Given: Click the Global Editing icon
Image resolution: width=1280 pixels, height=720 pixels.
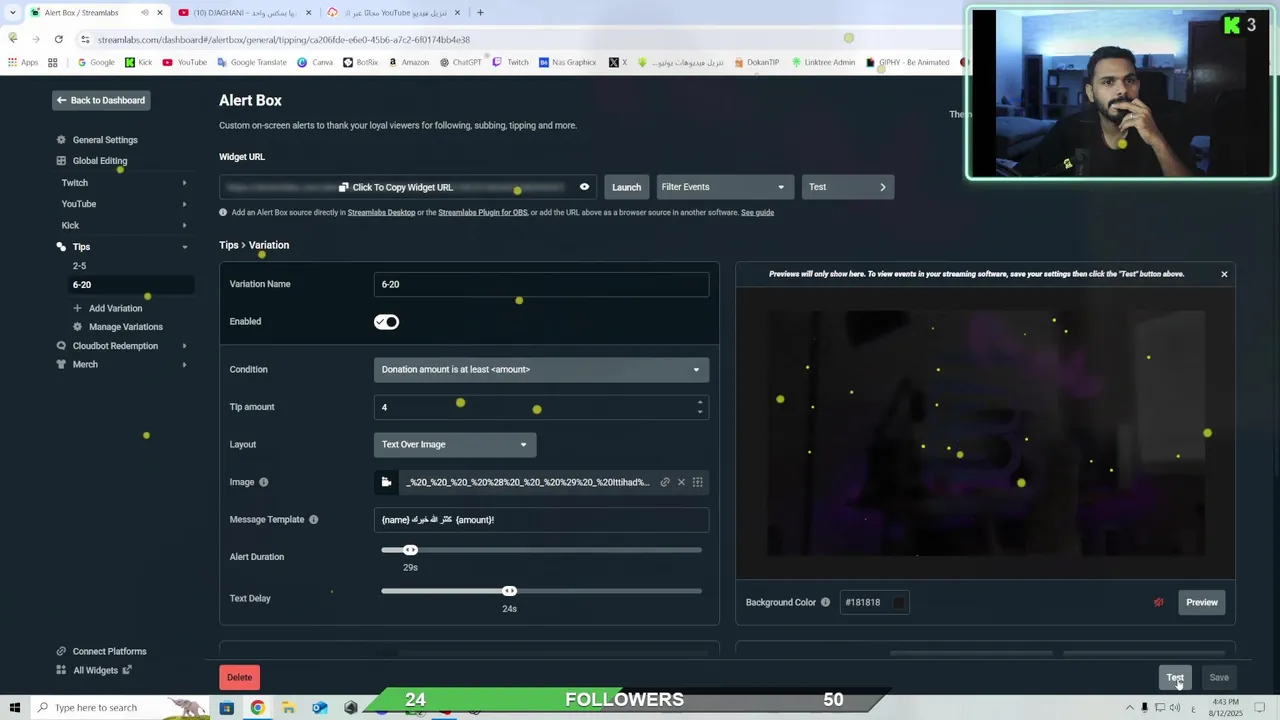Looking at the screenshot, I should pos(61,161).
